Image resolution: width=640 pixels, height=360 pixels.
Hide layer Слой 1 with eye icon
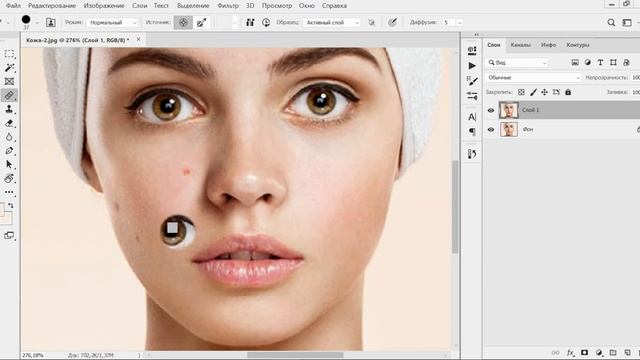point(491,110)
